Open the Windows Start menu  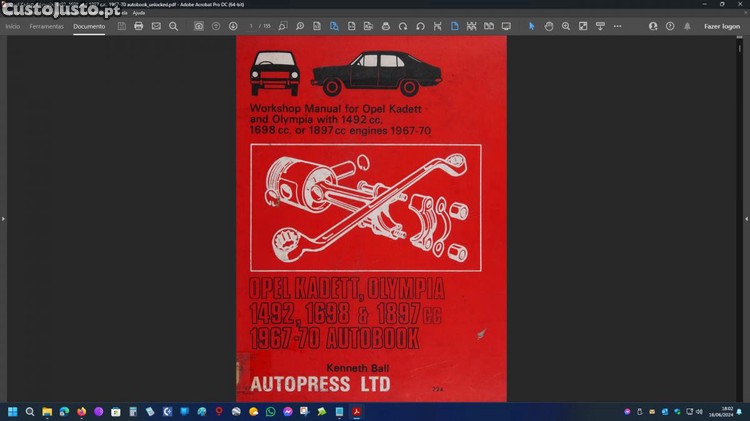[13, 411]
